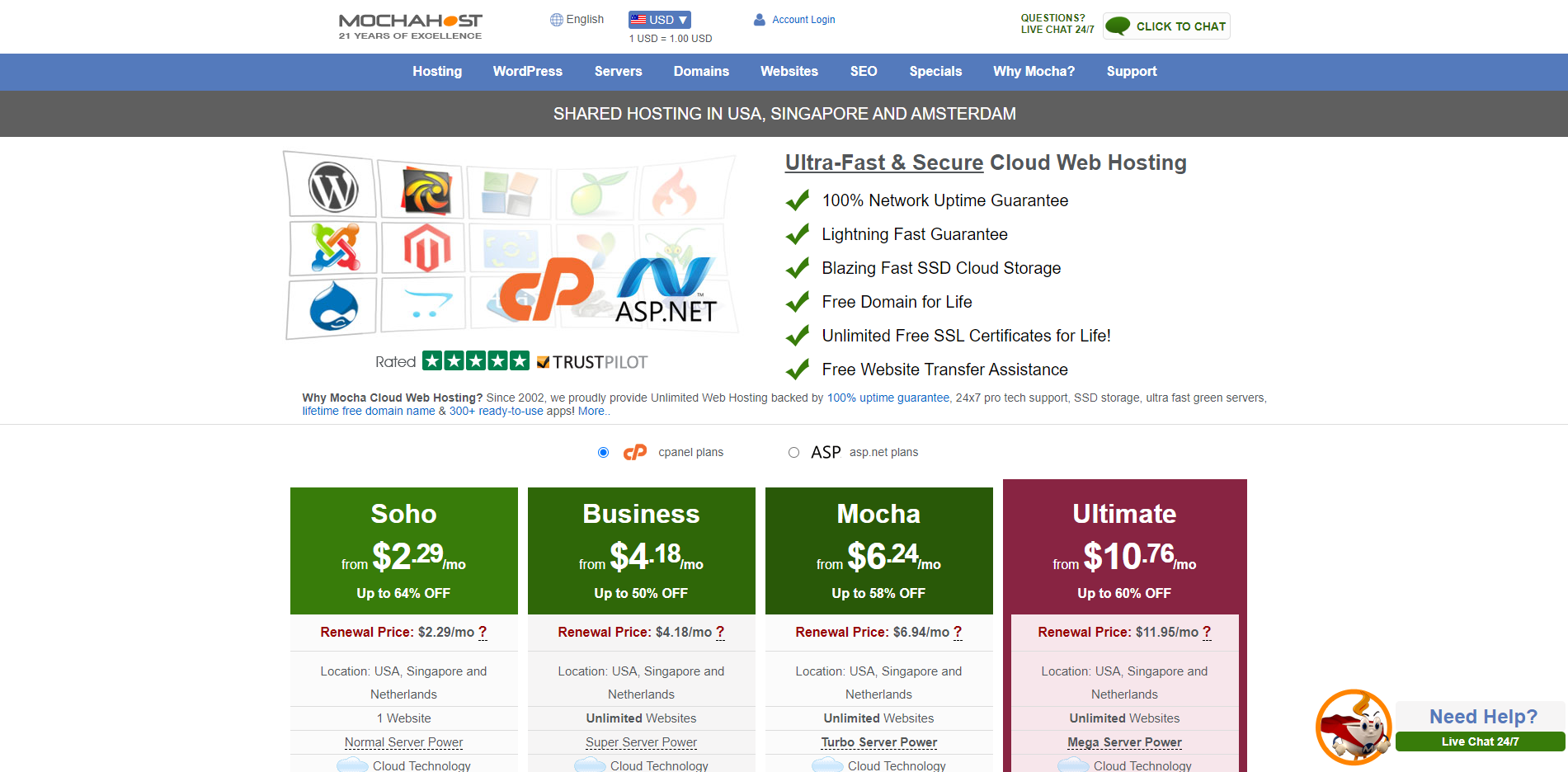Click the ASP.NET logo in banner
This screenshot has width=1568, height=772.
coord(666,290)
